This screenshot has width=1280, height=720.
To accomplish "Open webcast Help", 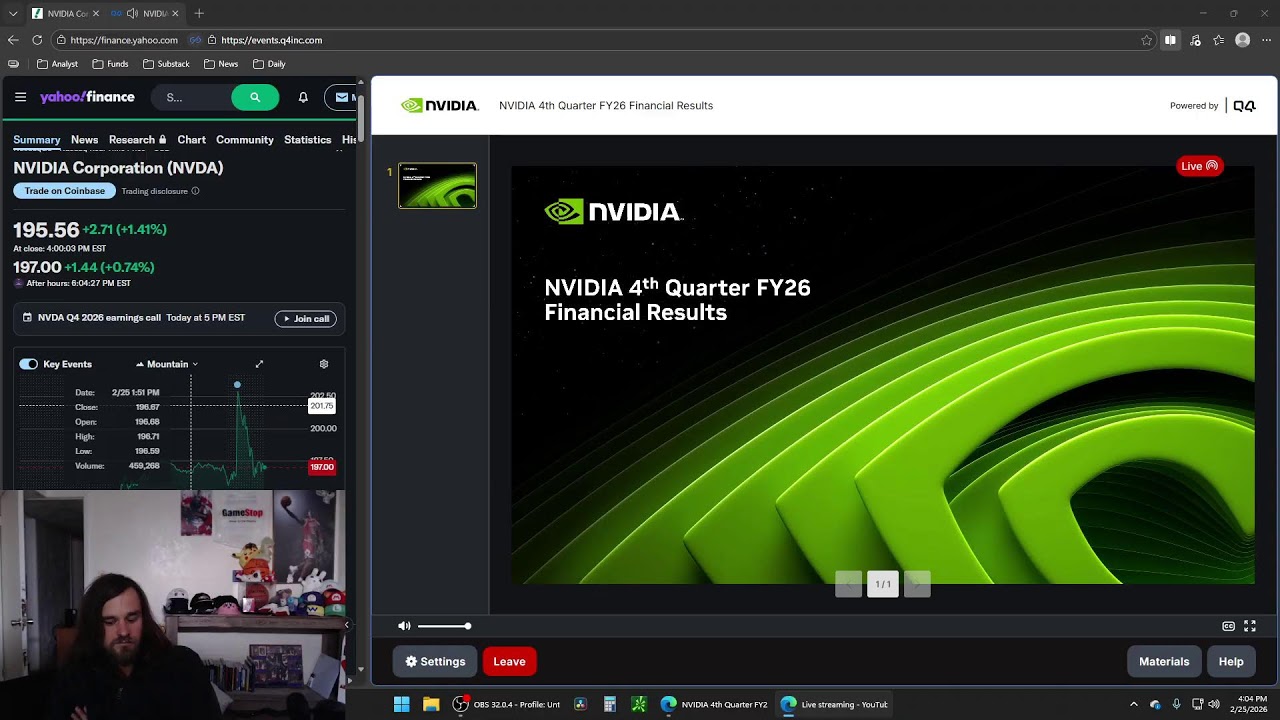I will (1231, 661).
